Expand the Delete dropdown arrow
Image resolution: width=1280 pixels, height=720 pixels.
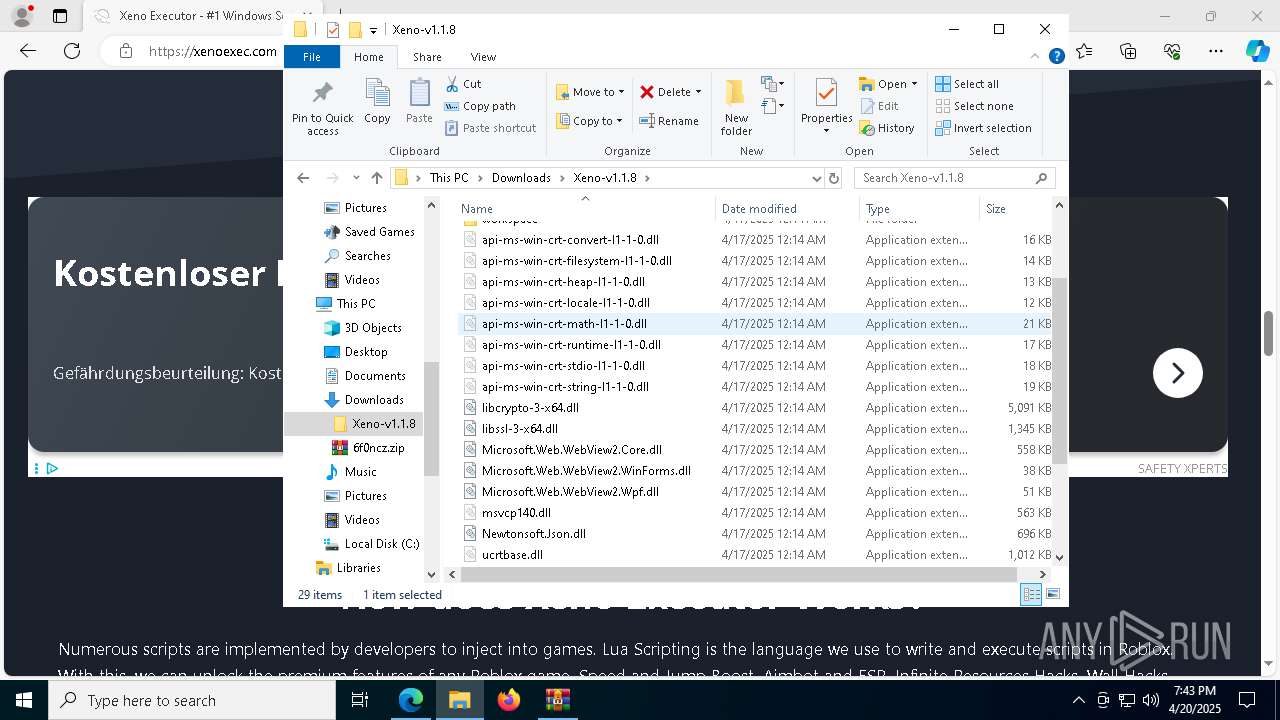click(698, 92)
